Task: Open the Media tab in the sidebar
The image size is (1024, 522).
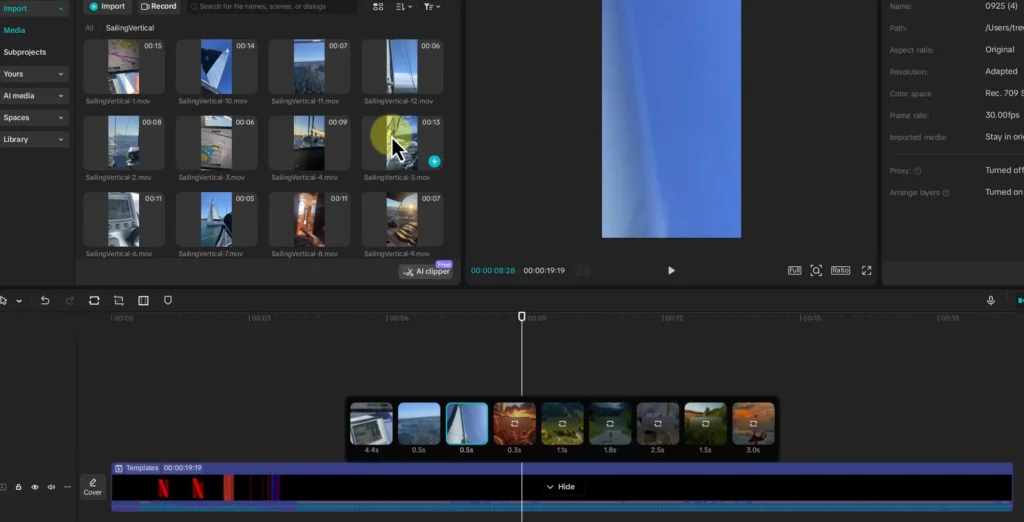Action: point(14,30)
